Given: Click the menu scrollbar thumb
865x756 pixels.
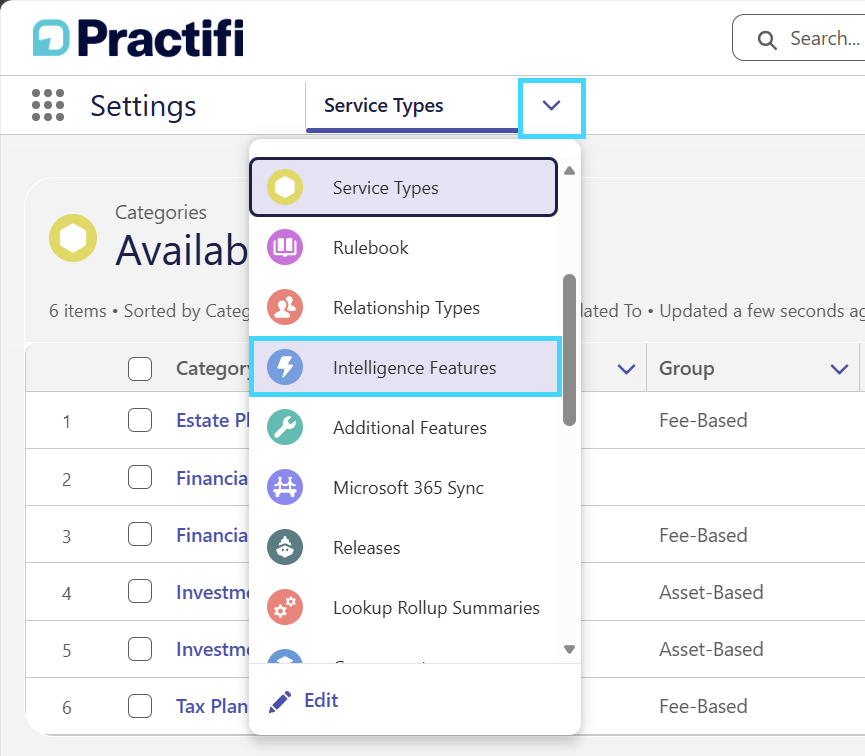Looking at the screenshot, I should (x=569, y=350).
